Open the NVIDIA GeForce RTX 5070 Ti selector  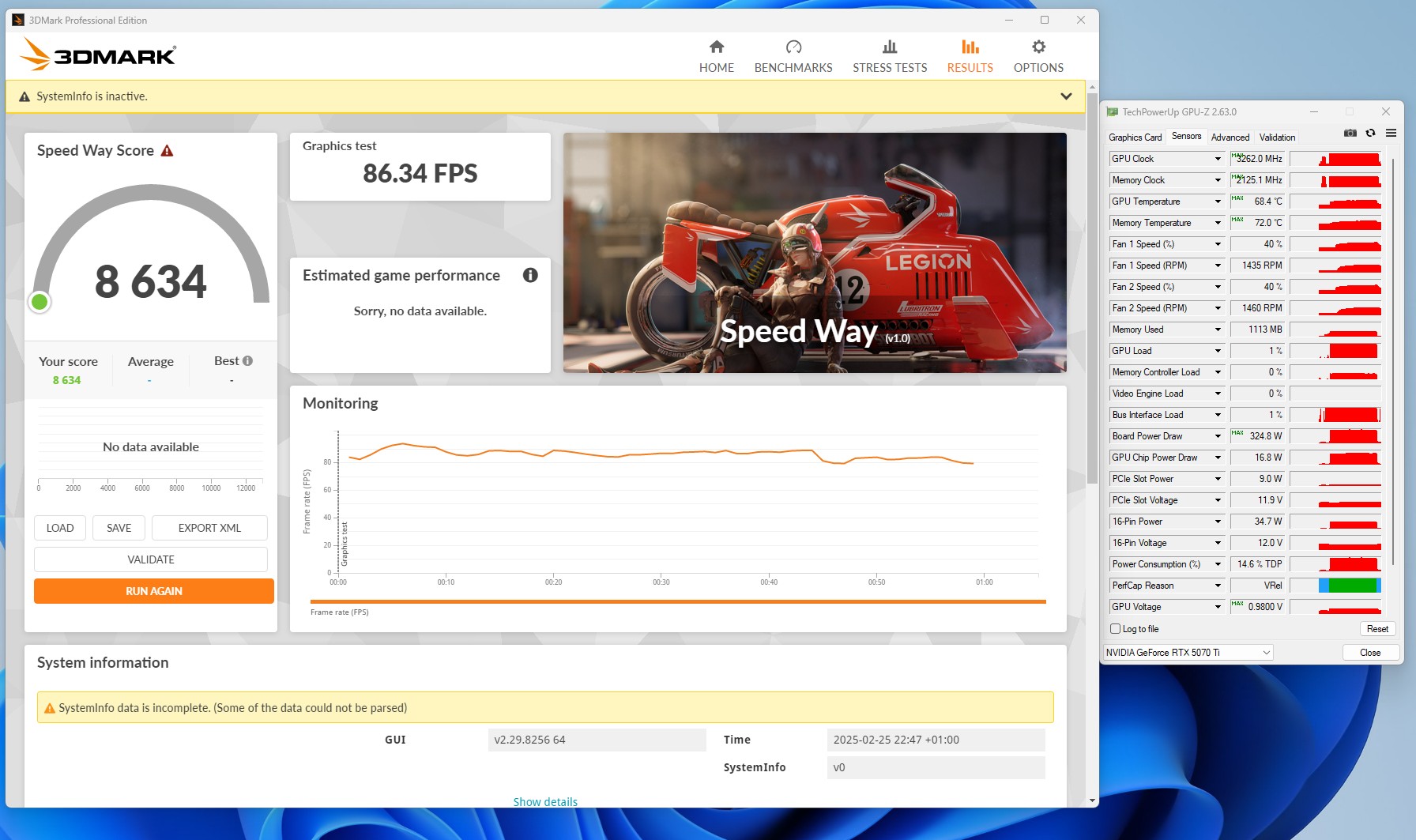pos(1188,653)
